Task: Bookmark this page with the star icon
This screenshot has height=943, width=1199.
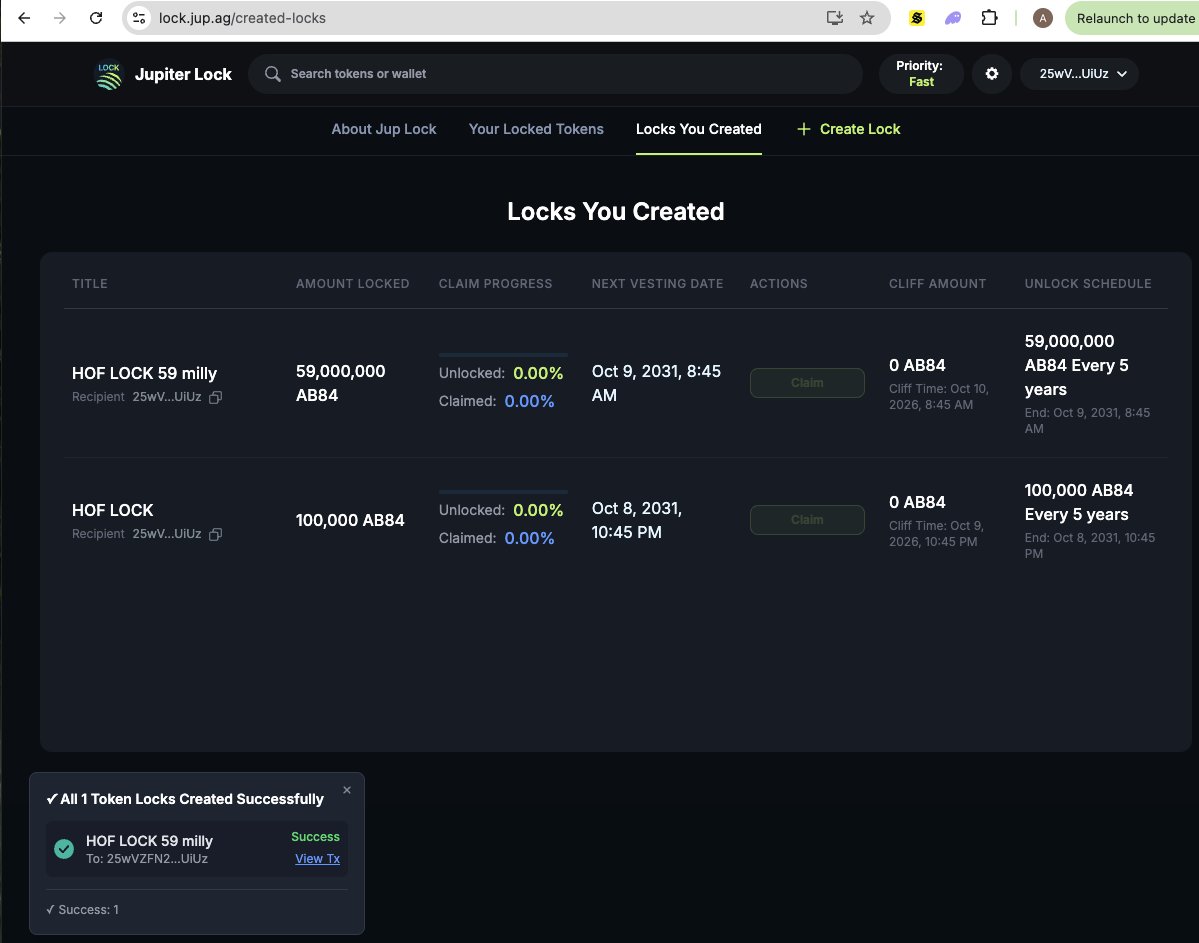Action: coord(866,18)
